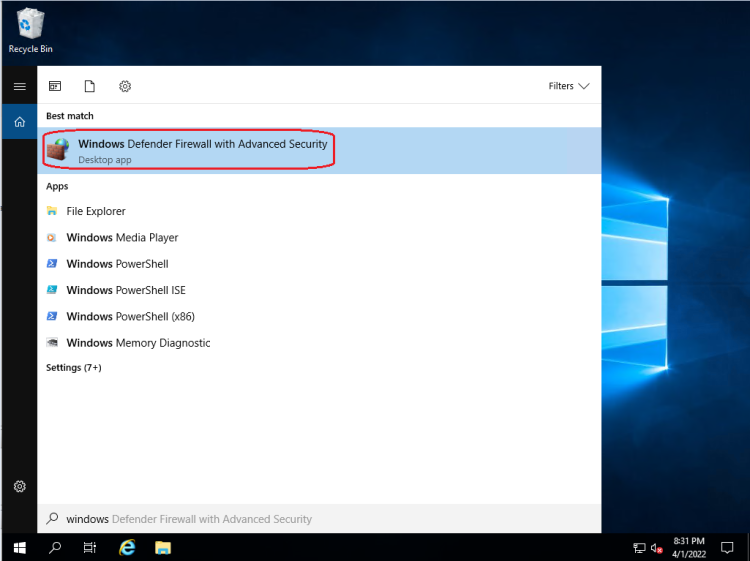Open Windows Defender Firewall with Advanced Security

coord(319,151)
